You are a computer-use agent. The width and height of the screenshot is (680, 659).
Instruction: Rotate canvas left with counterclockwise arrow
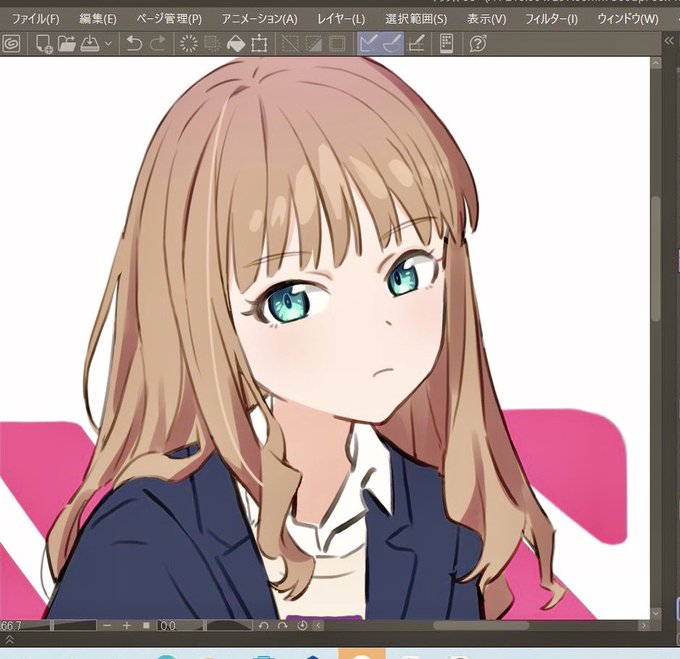pos(263,626)
